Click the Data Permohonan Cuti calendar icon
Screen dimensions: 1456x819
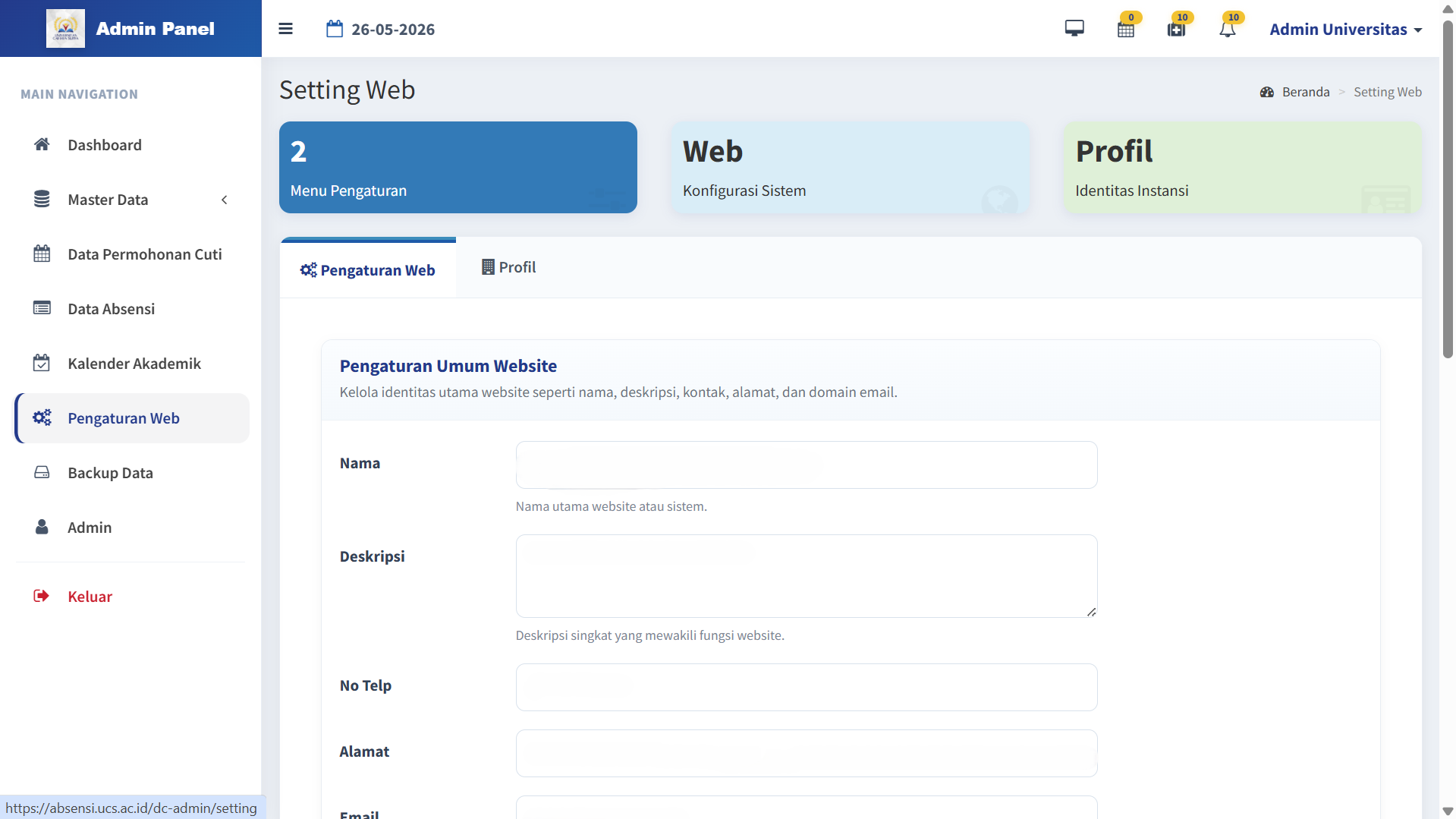click(x=42, y=254)
